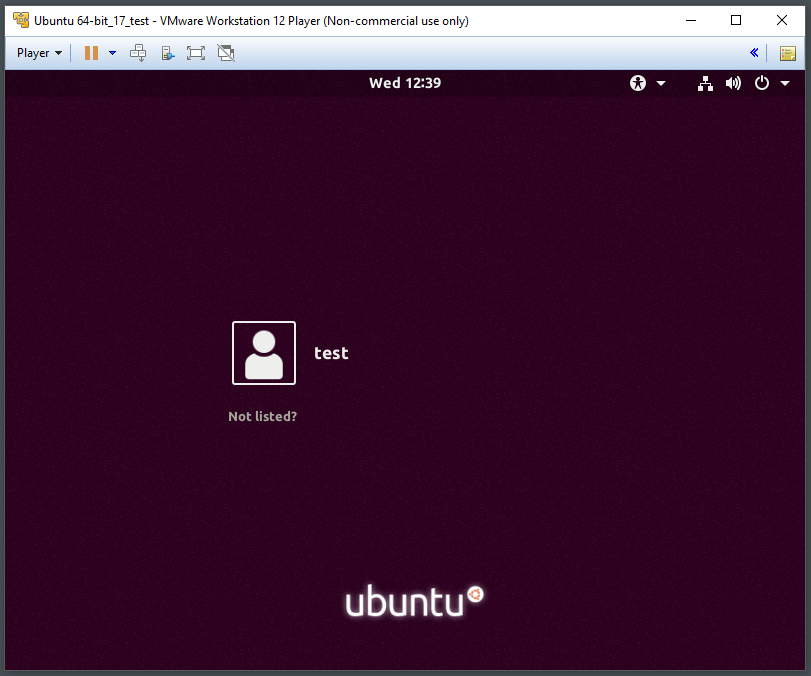811x676 pixels.
Task: Maximize the VMware Player window
Action: pyautogui.click(x=736, y=20)
